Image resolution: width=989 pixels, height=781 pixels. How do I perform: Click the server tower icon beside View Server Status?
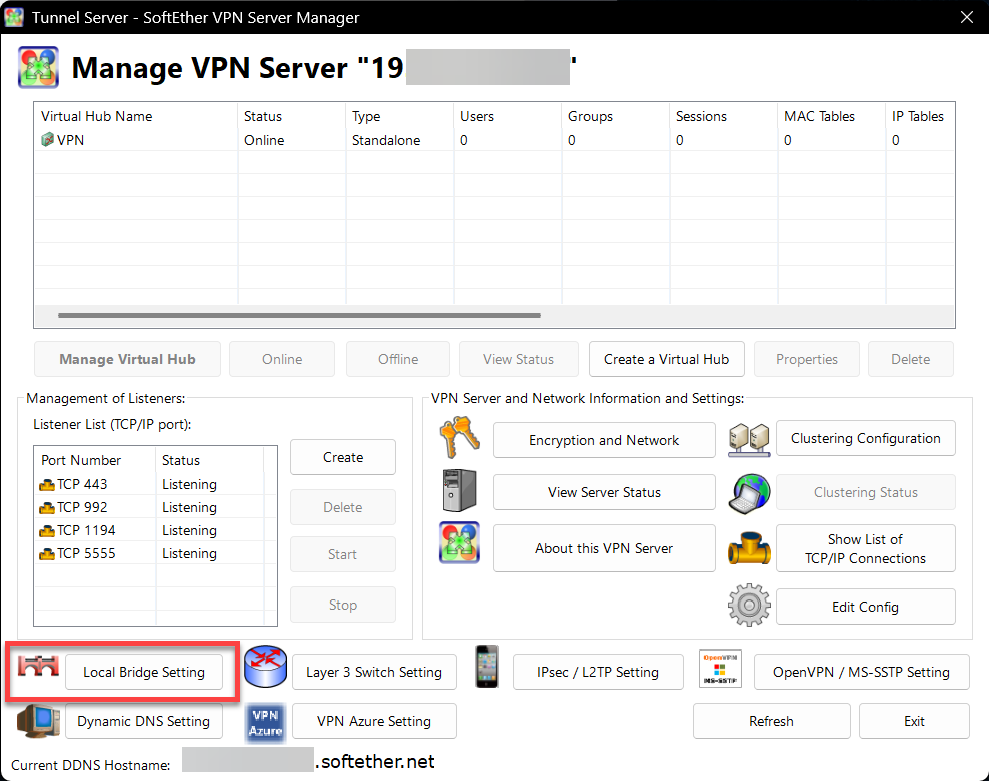tap(459, 490)
